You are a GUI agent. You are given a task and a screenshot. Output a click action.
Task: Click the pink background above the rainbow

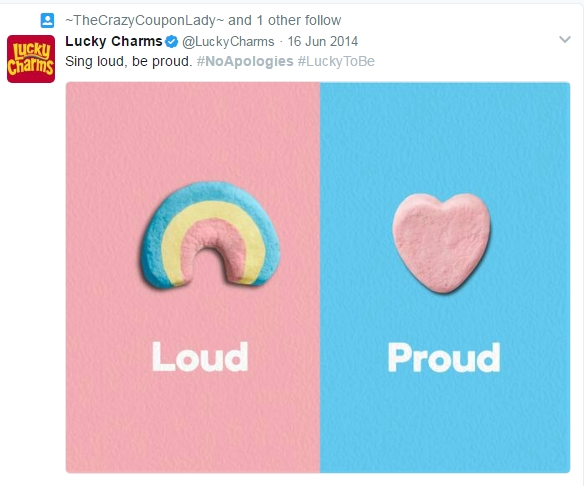pyautogui.click(x=193, y=130)
